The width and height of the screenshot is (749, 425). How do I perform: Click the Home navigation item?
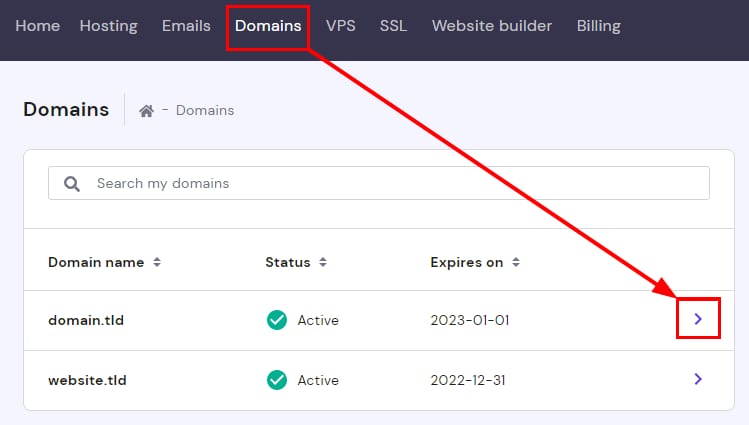coord(38,26)
